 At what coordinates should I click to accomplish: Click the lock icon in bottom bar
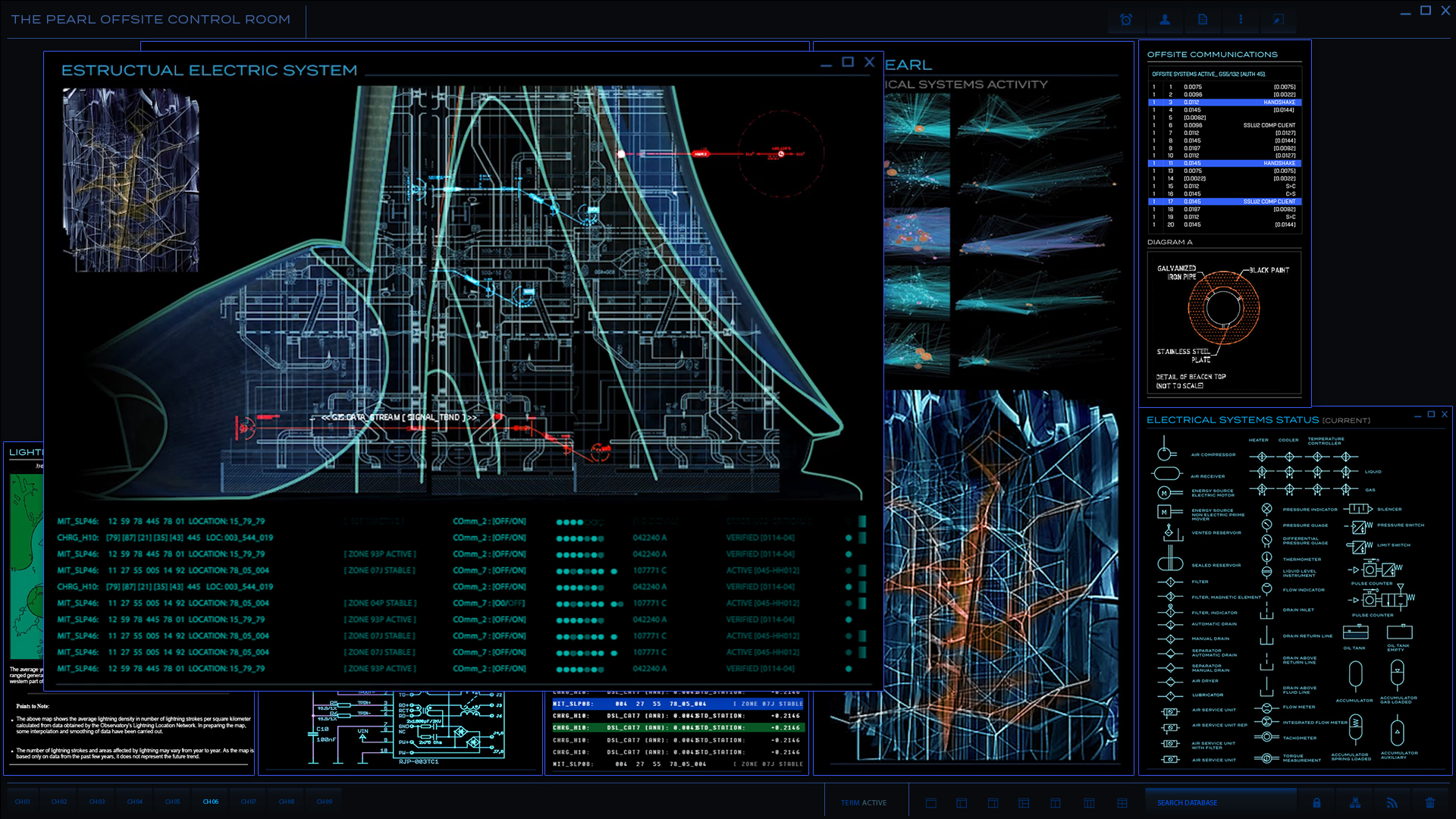point(1317,802)
